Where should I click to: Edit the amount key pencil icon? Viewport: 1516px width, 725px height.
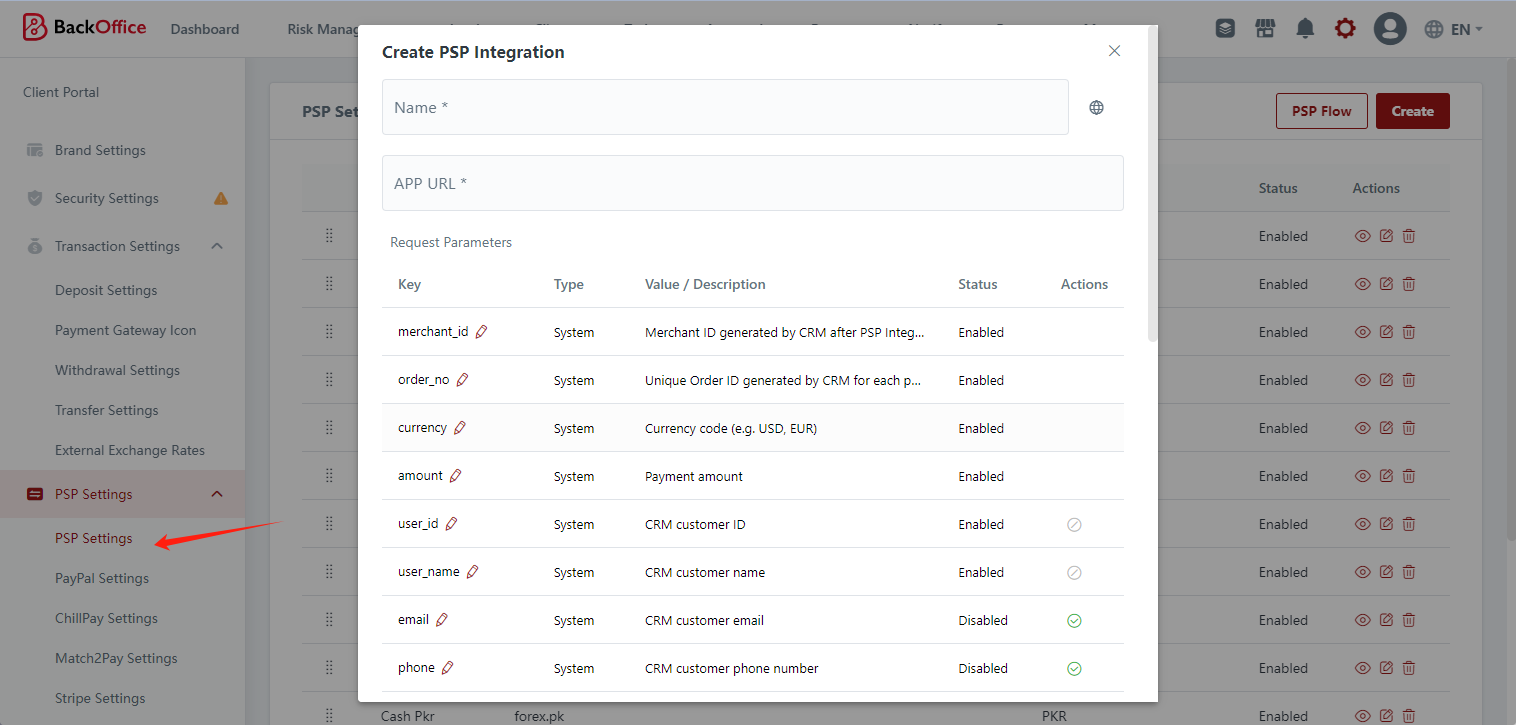455,476
